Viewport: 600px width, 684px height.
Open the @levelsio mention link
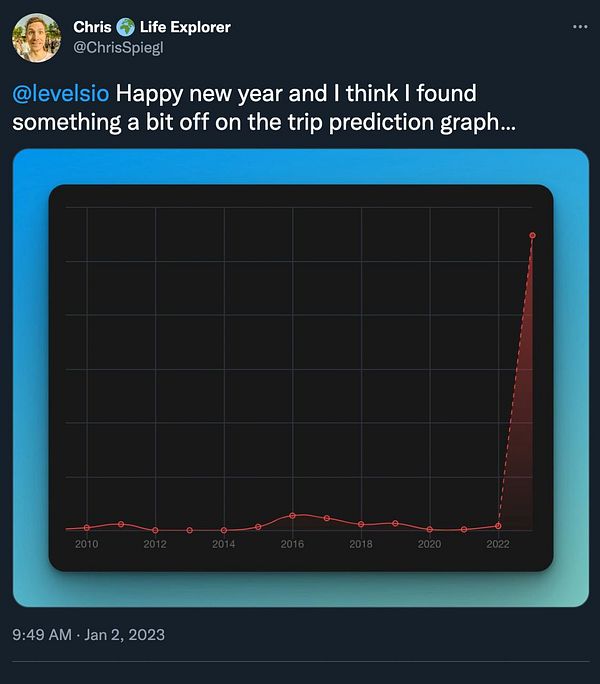pos(61,94)
